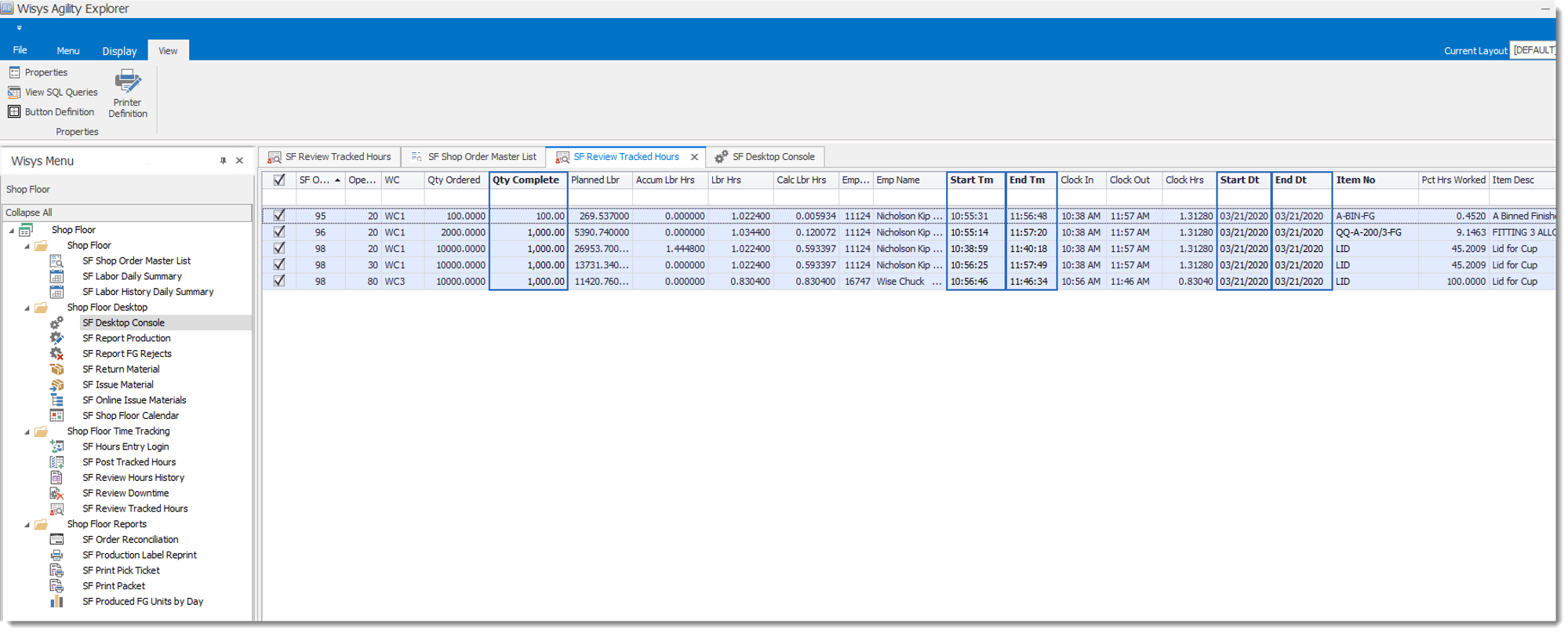Switch to the SF Shop Order Master List tab
1568x634 pixels.
tap(475, 157)
